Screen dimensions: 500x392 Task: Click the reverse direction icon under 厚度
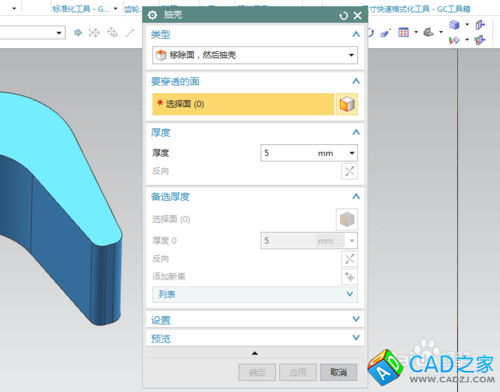point(349,171)
